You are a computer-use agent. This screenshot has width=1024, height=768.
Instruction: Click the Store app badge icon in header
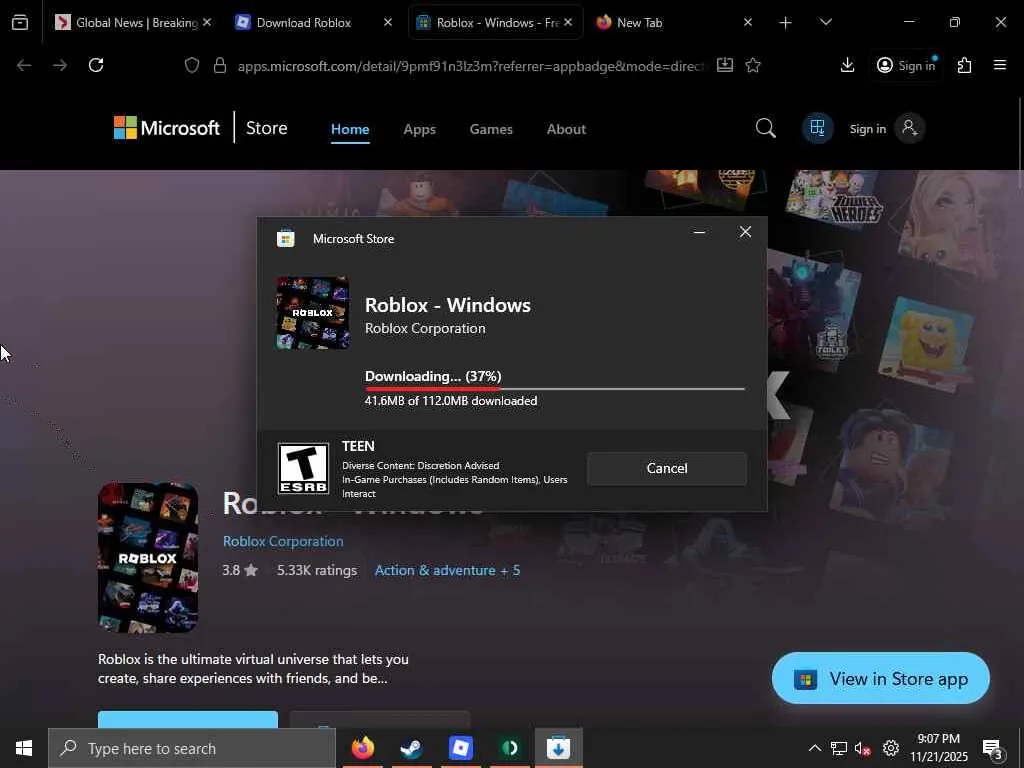(x=817, y=127)
